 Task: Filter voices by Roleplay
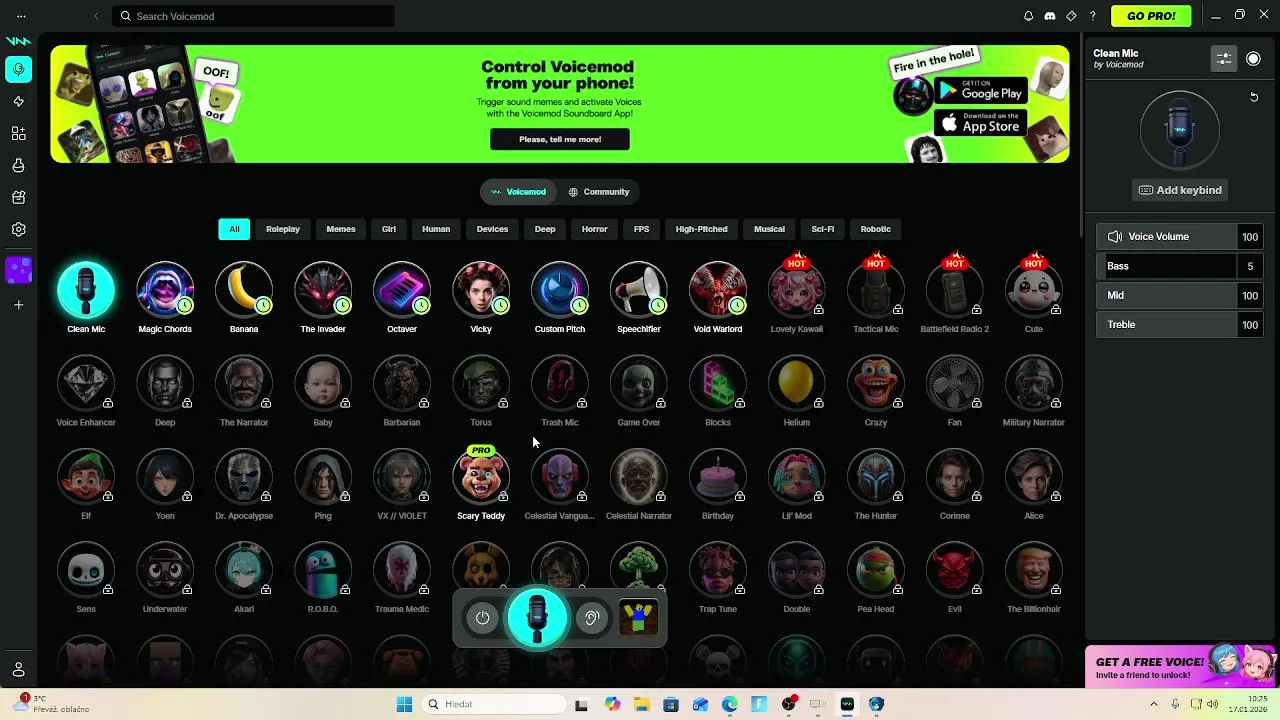(283, 229)
